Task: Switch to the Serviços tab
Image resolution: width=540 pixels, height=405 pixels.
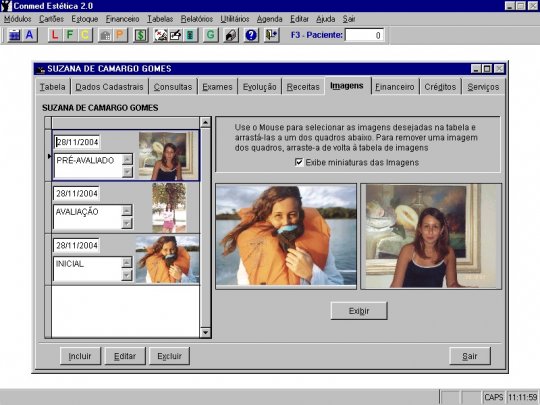Action: [483, 87]
